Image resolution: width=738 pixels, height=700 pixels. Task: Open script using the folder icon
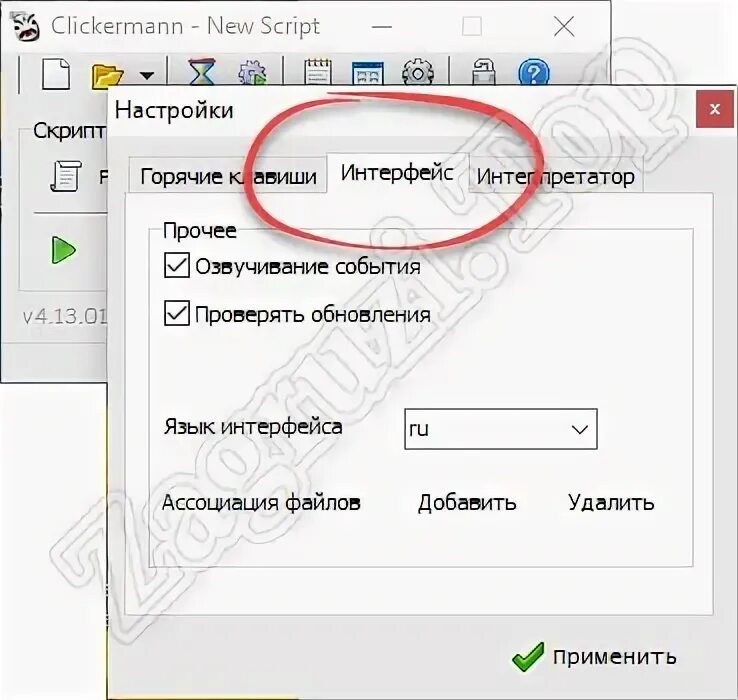107,75
